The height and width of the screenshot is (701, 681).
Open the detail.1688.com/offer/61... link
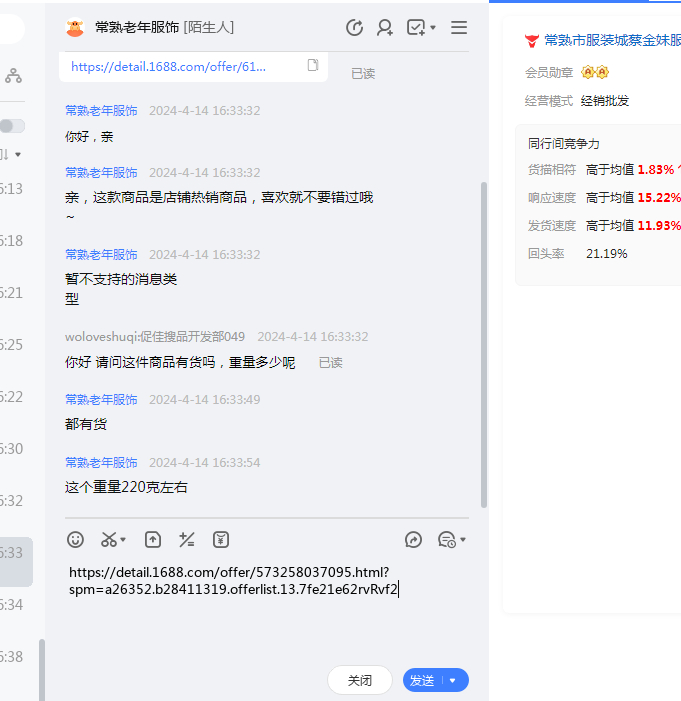click(169, 67)
